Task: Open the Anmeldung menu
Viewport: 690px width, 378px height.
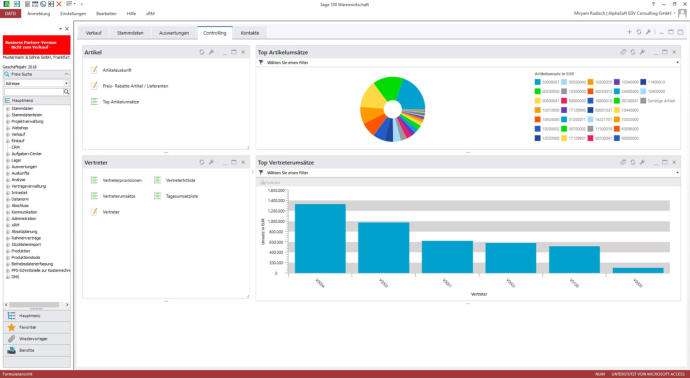Action: [39, 14]
